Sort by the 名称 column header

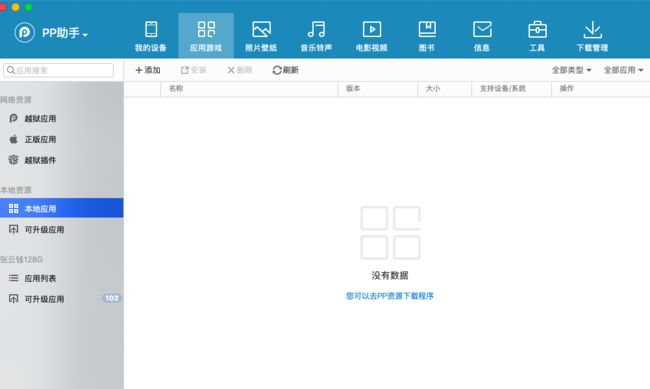(249, 89)
